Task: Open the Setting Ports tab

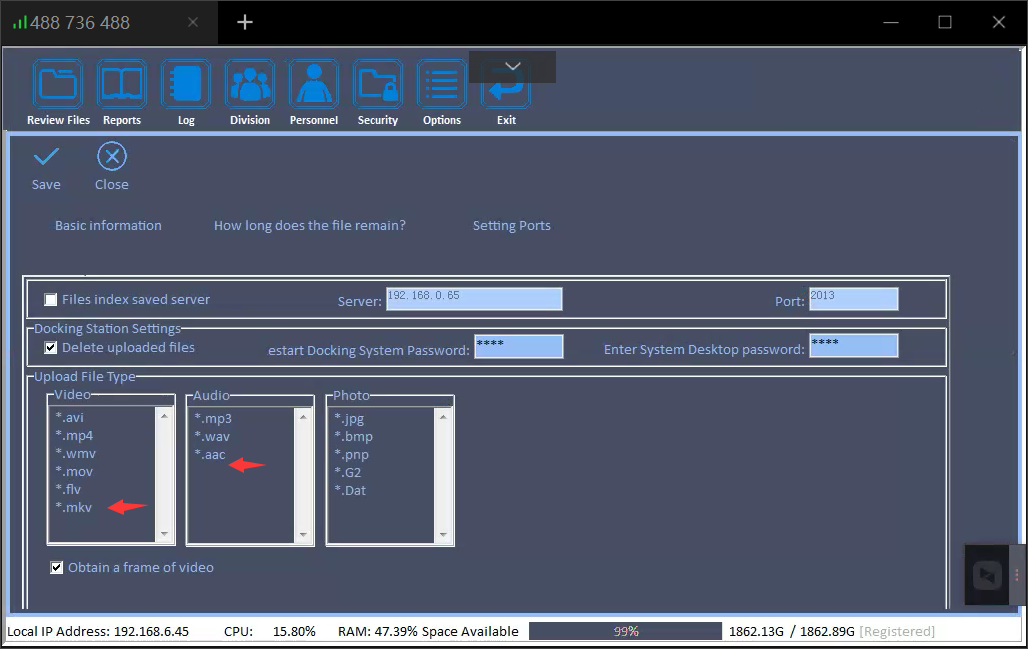Action: [x=511, y=226]
